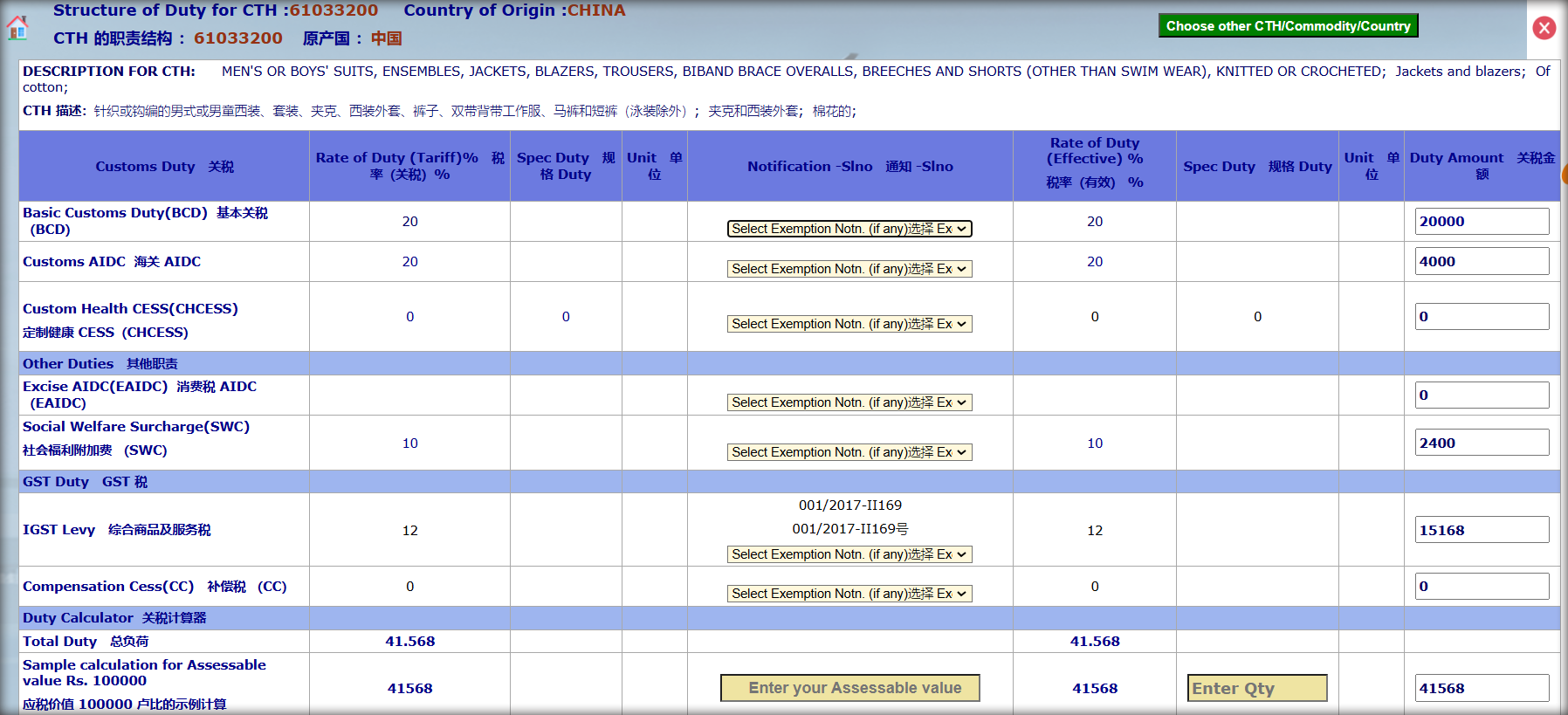
Task: Click the BCD duty amount field 20000
Action: pyautogui.click(x=1482, y=221)
